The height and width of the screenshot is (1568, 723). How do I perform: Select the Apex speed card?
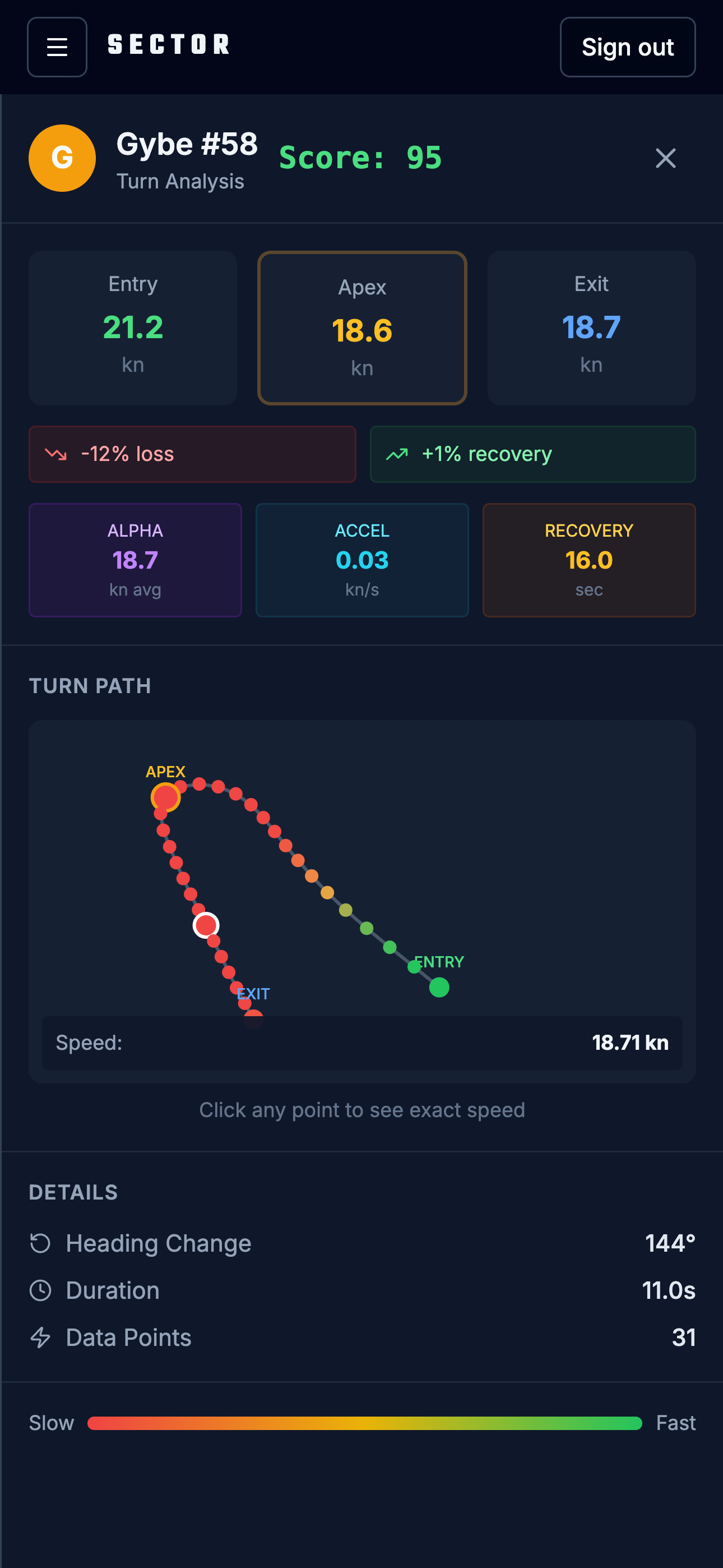pos(362,328)
